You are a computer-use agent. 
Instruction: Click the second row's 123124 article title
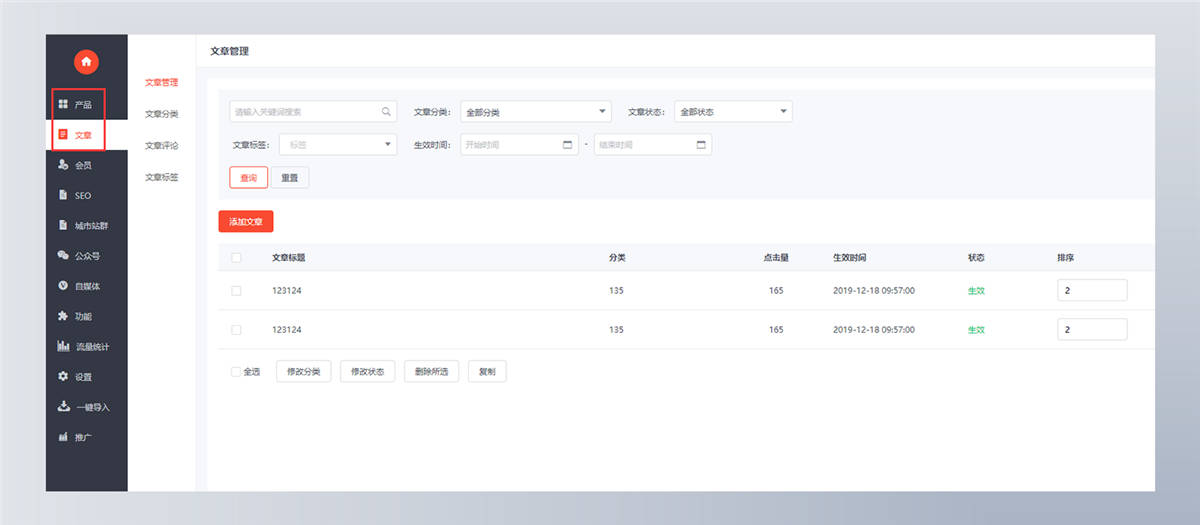[287, 329]
